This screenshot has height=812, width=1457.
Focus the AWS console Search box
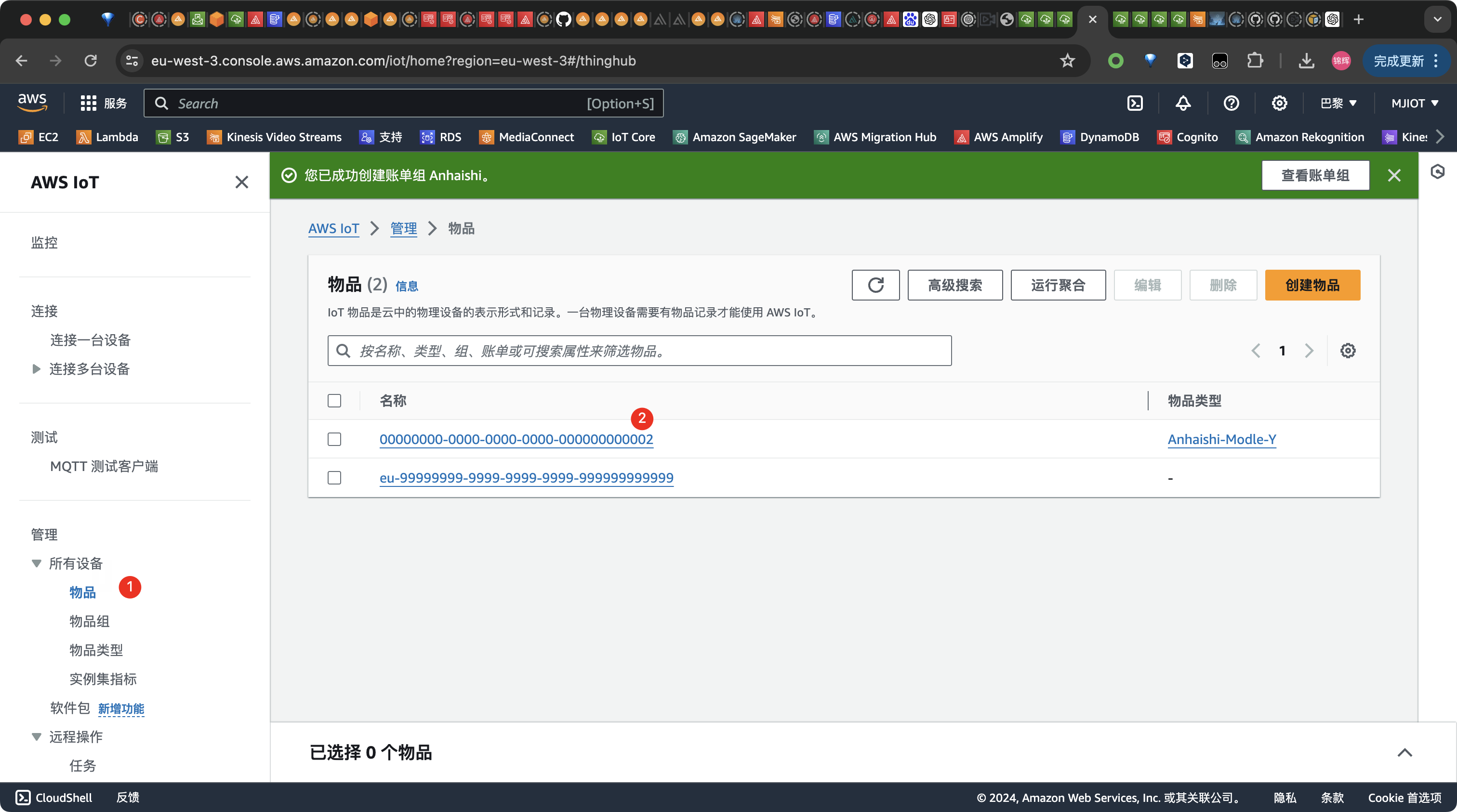403,103
